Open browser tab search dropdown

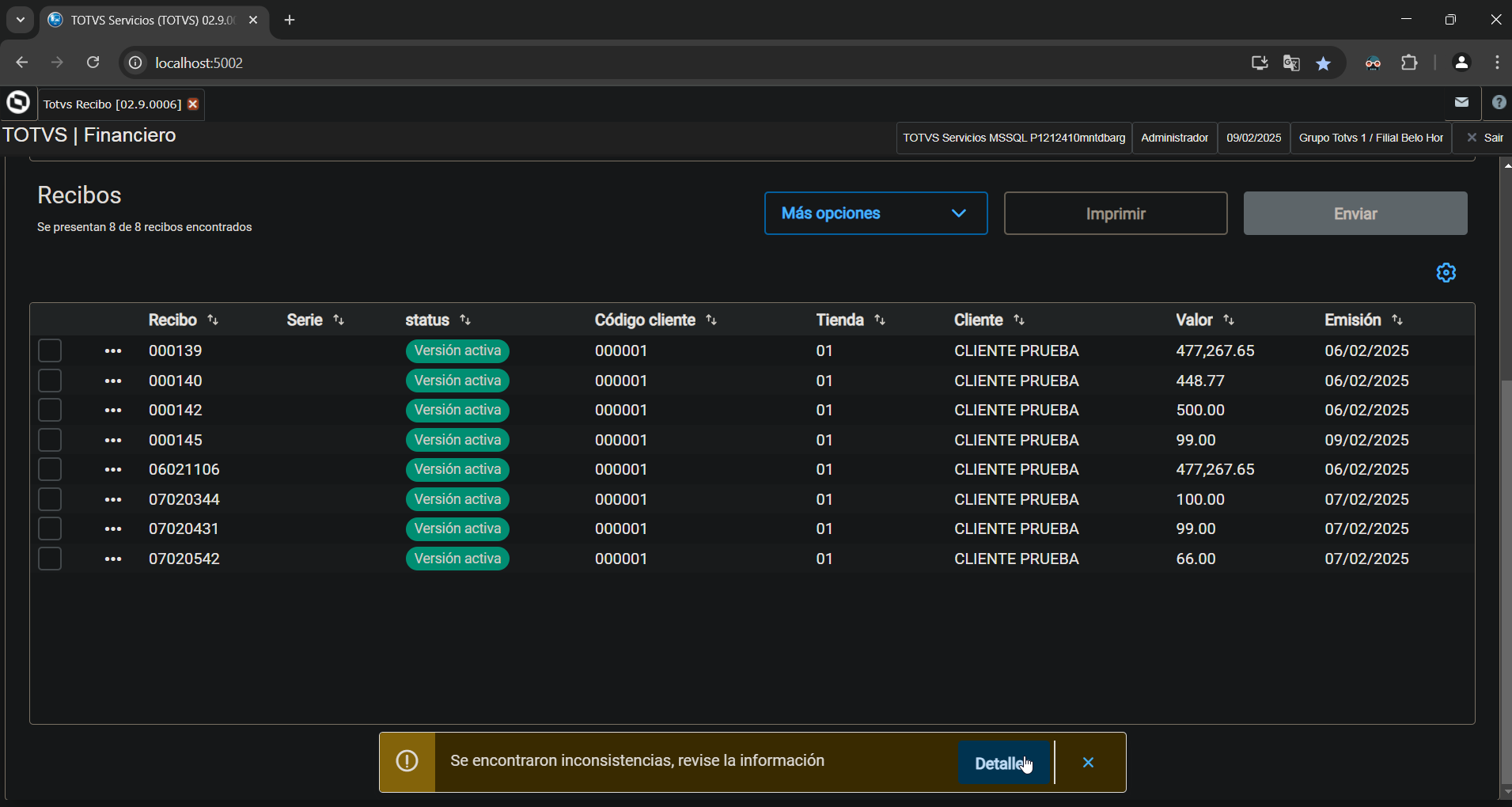click(x=21, y=20)
